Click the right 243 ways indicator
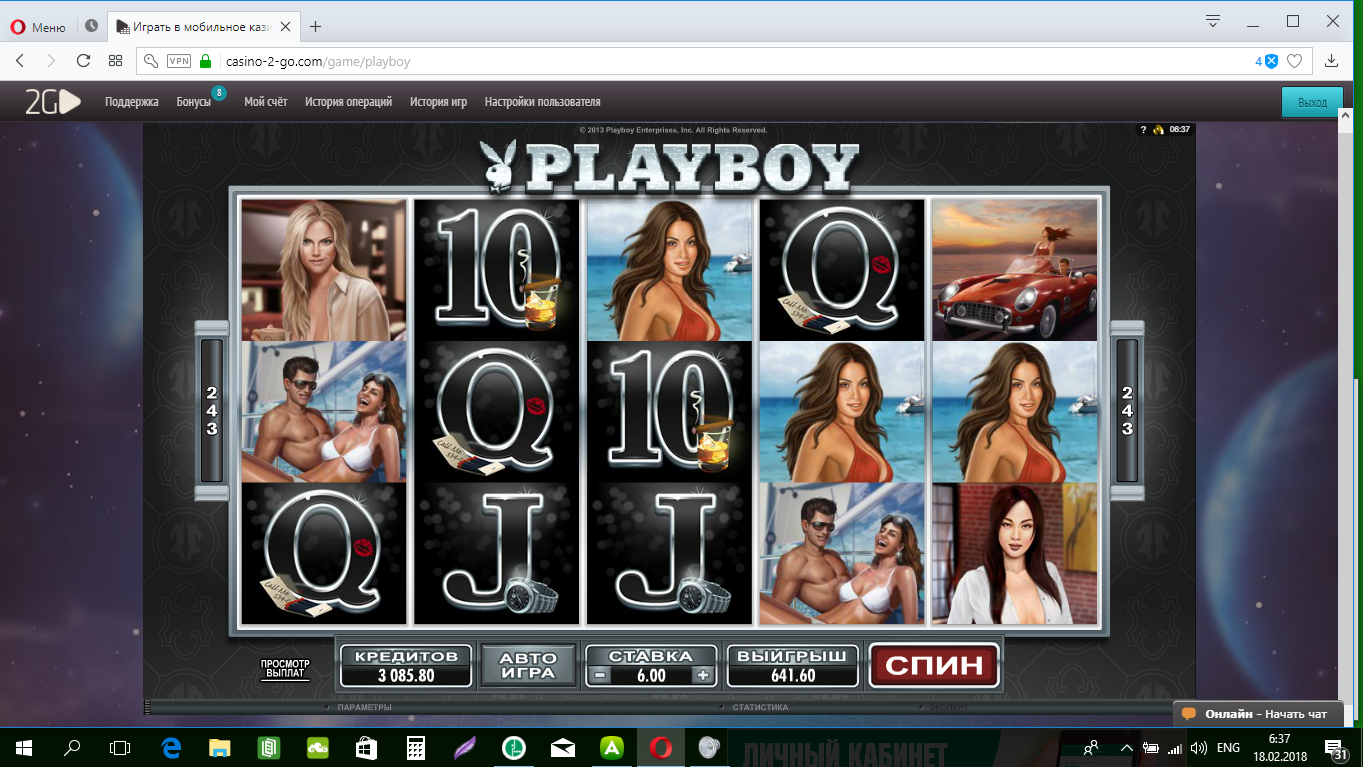Screen dimensions: 1363x767 pos(1127,410)
